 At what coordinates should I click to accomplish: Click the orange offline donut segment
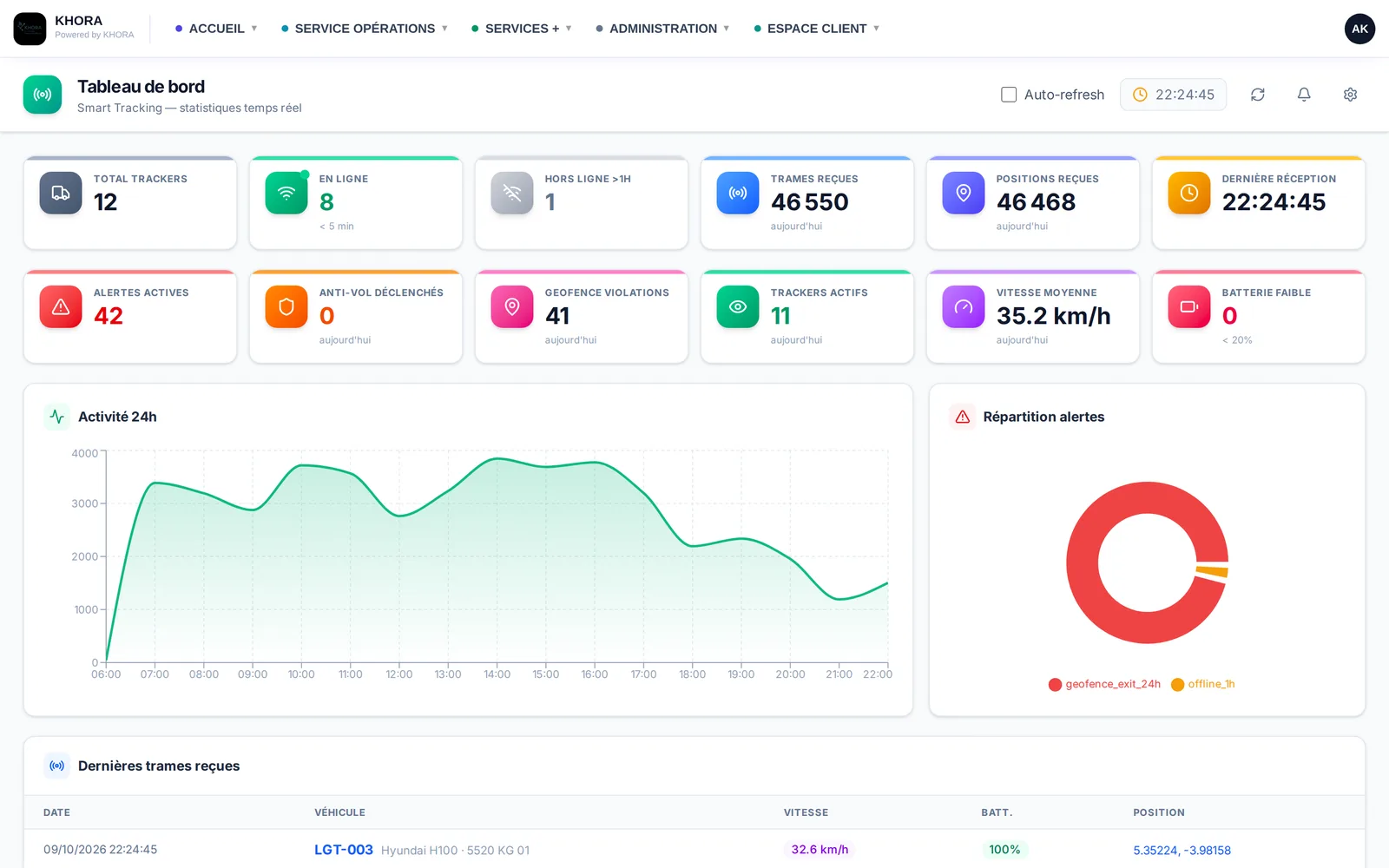tap(1212, 571)
